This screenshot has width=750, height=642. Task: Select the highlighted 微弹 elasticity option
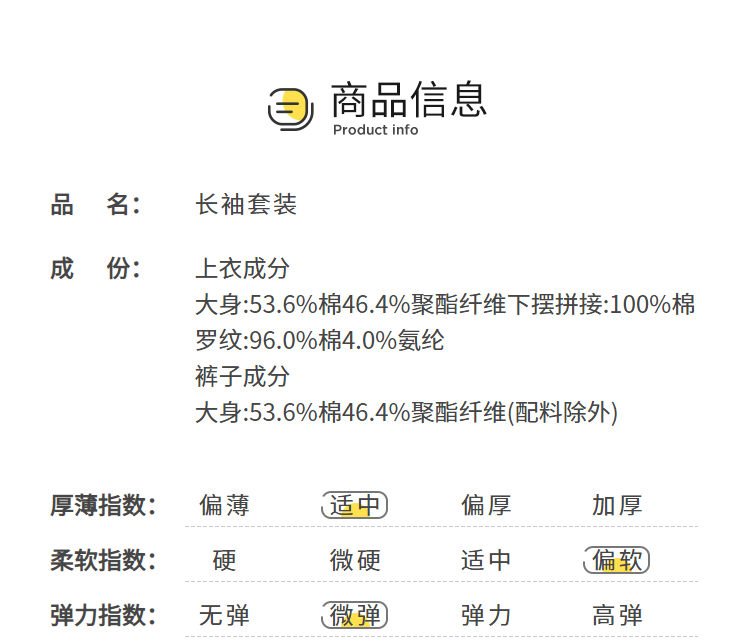tap(355, 615)
